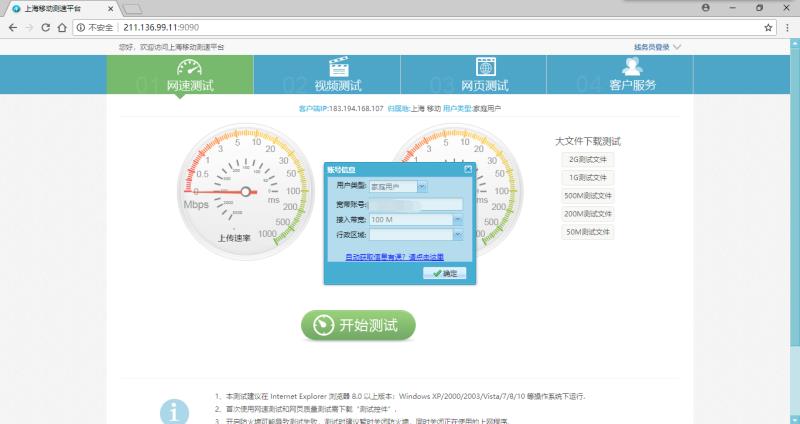Switch to 视频测试 tab

327,74
